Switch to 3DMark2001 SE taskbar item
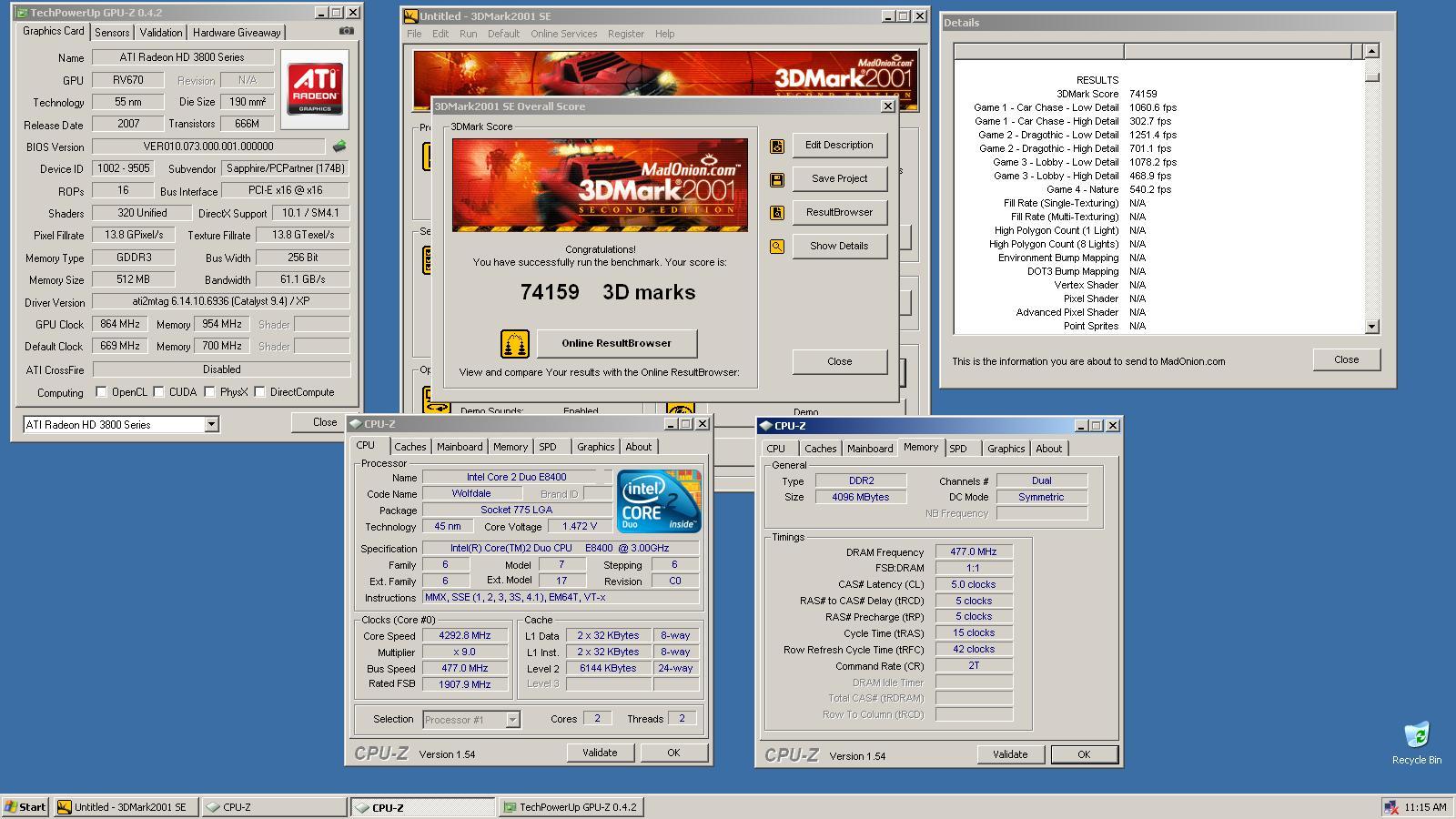1456x819 pixels. coord(126,807)
